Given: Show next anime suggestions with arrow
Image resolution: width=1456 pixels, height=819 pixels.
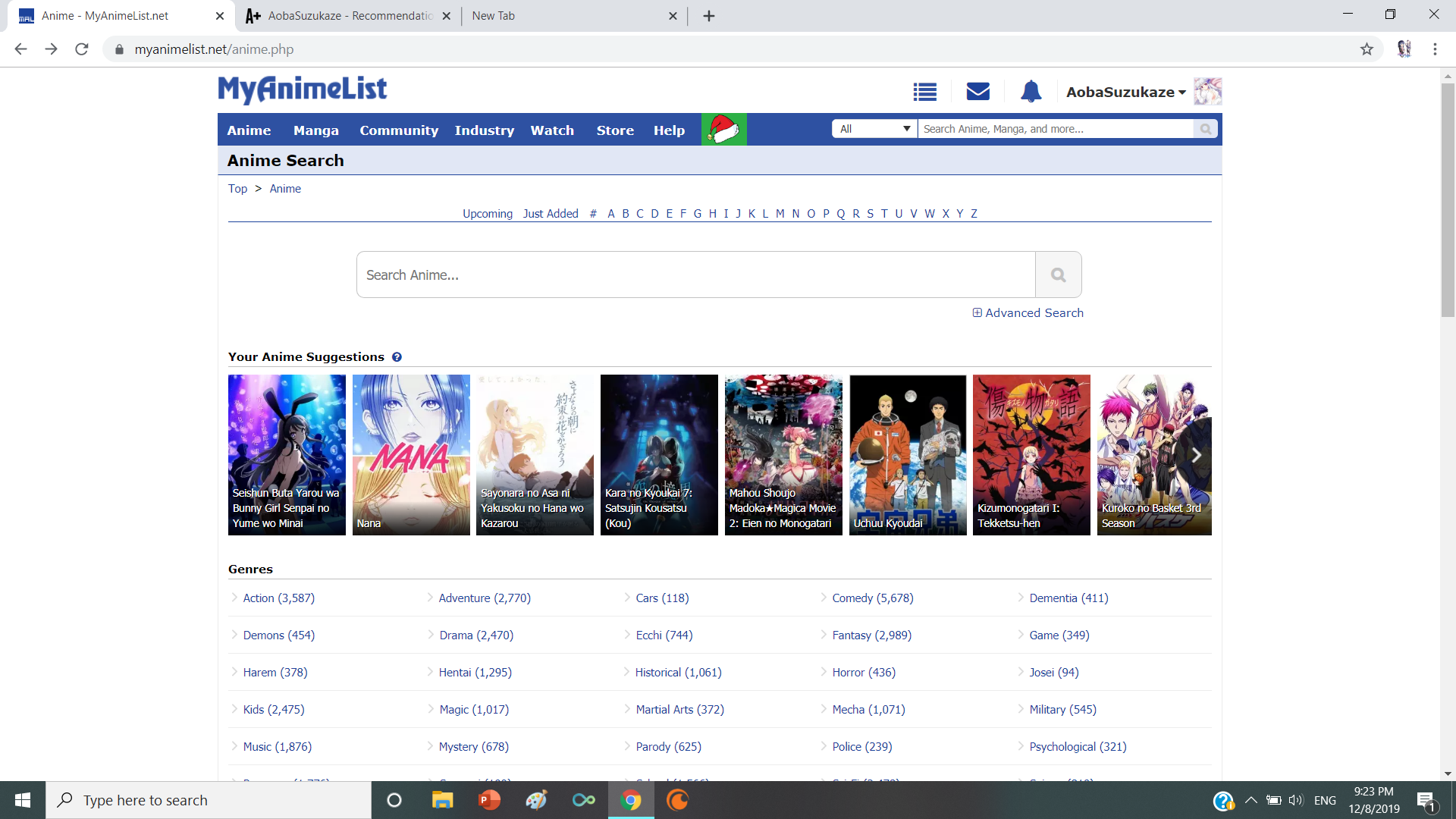Looking at the screenshot, I should point(1196,455).
